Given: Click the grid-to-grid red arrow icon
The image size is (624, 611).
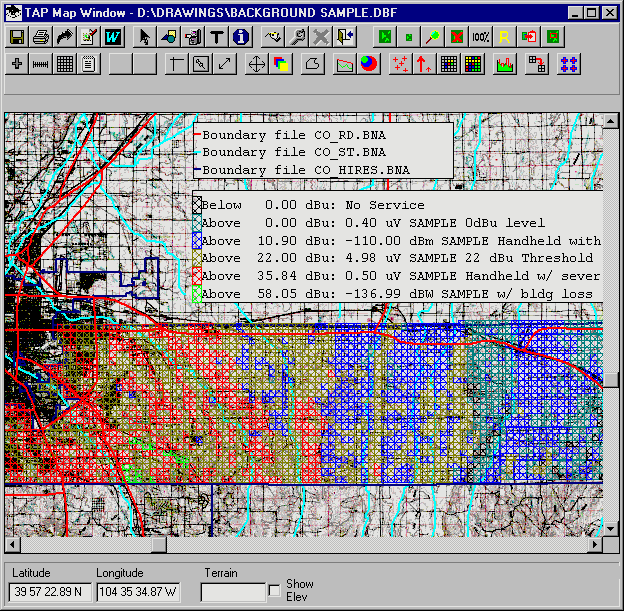Looking at the screenshot, I should point(536,64).
